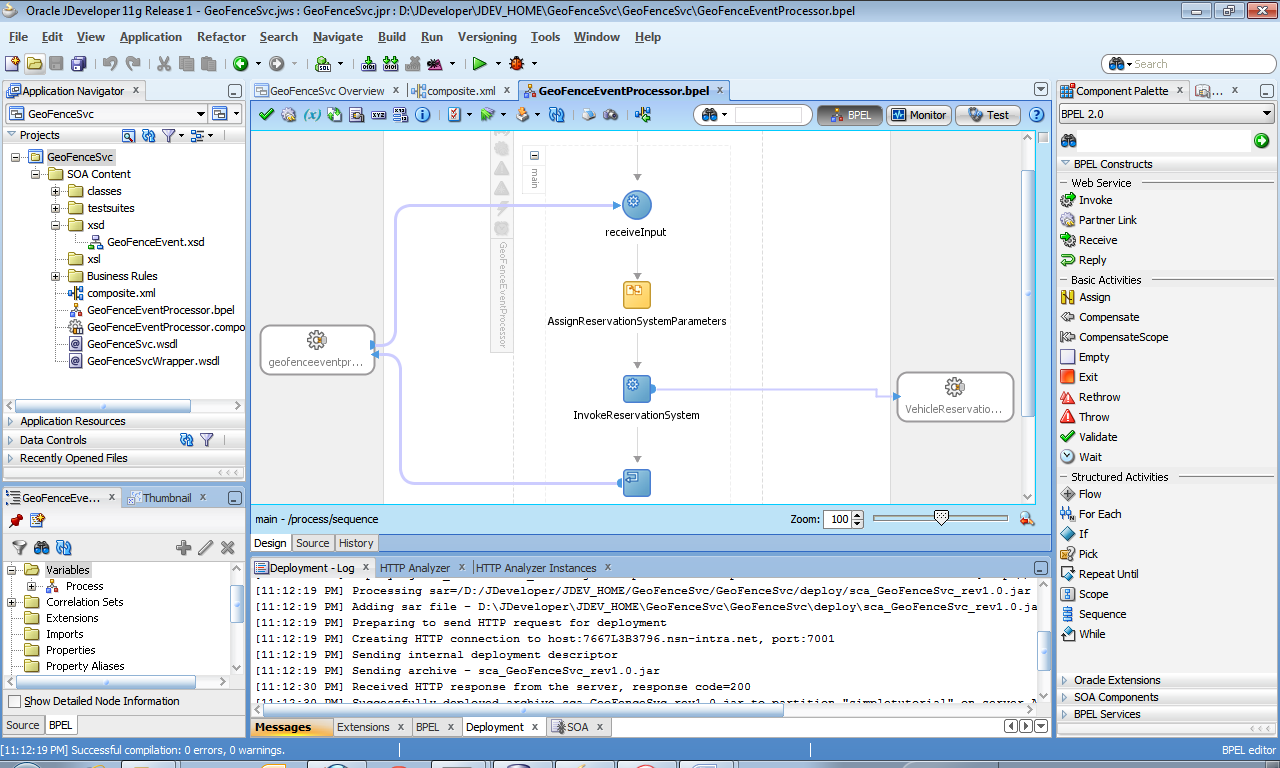1280x768 pixels.
Task: Click the filter funnel in structure panel
Action: [x=19, y=547]
